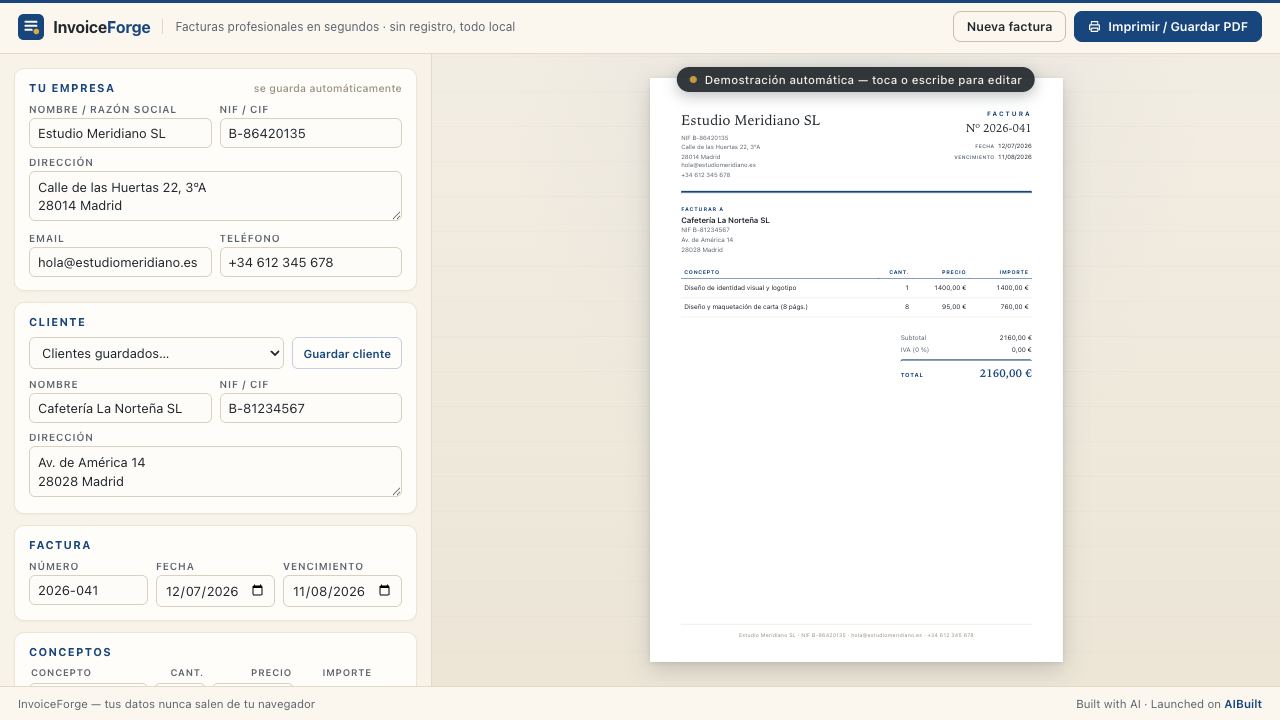Click the Guardar cliente button
Image resolution: width=1280 pixels, height=720 pixels.
click(x=347, y=353)
